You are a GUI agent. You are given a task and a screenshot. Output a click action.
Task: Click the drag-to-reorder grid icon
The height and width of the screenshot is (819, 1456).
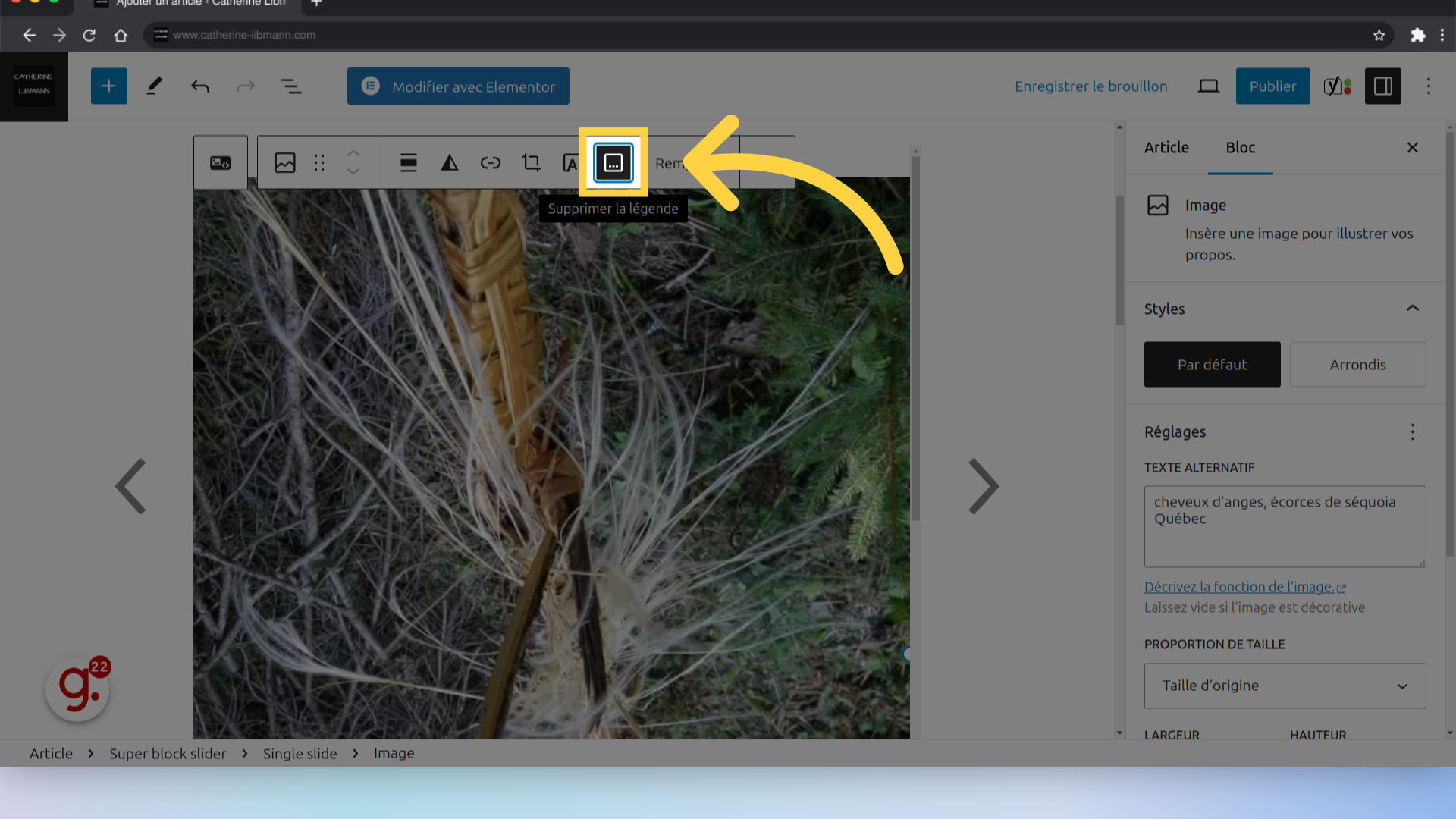pos(320,162)
